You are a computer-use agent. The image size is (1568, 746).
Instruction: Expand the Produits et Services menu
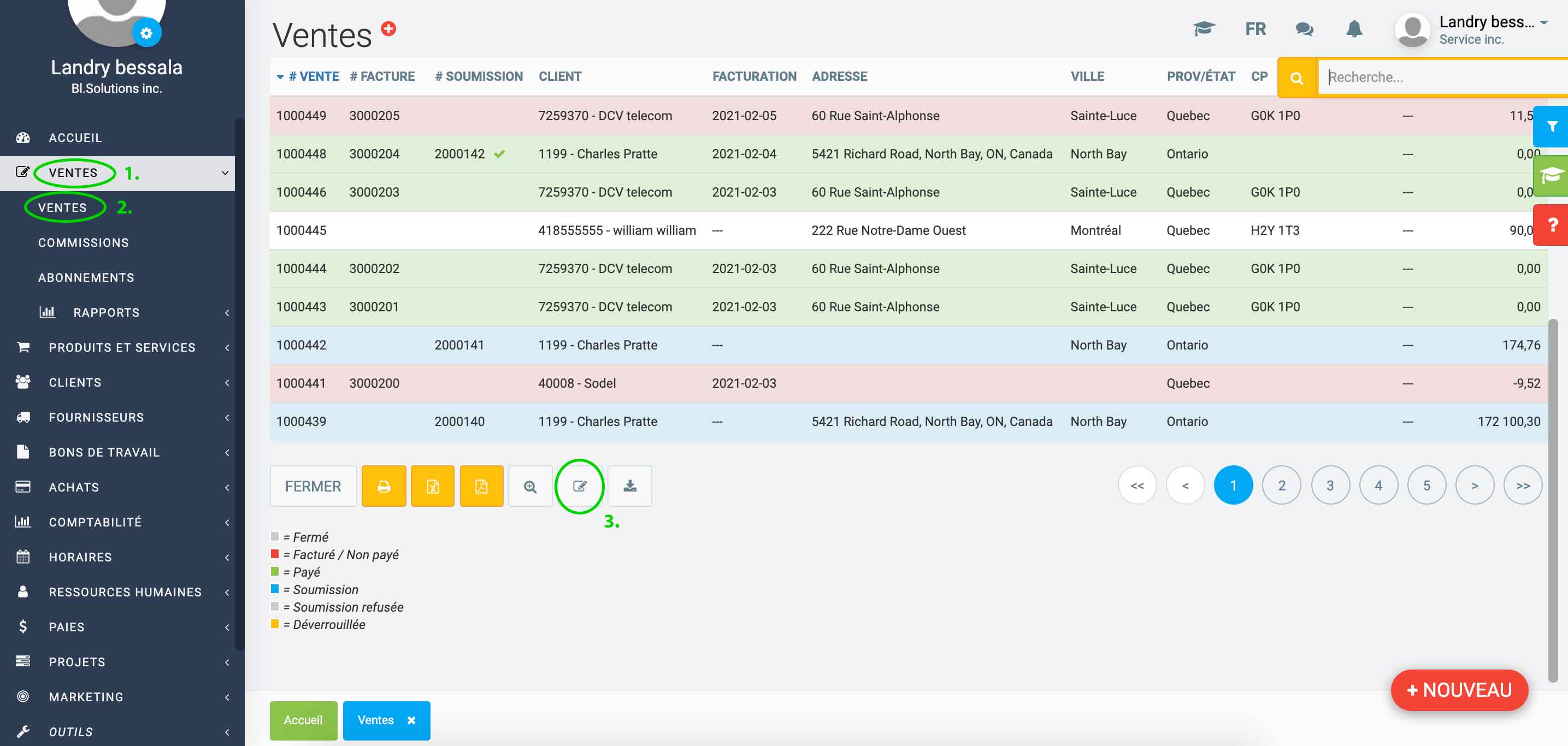click(x=122, y=347)
